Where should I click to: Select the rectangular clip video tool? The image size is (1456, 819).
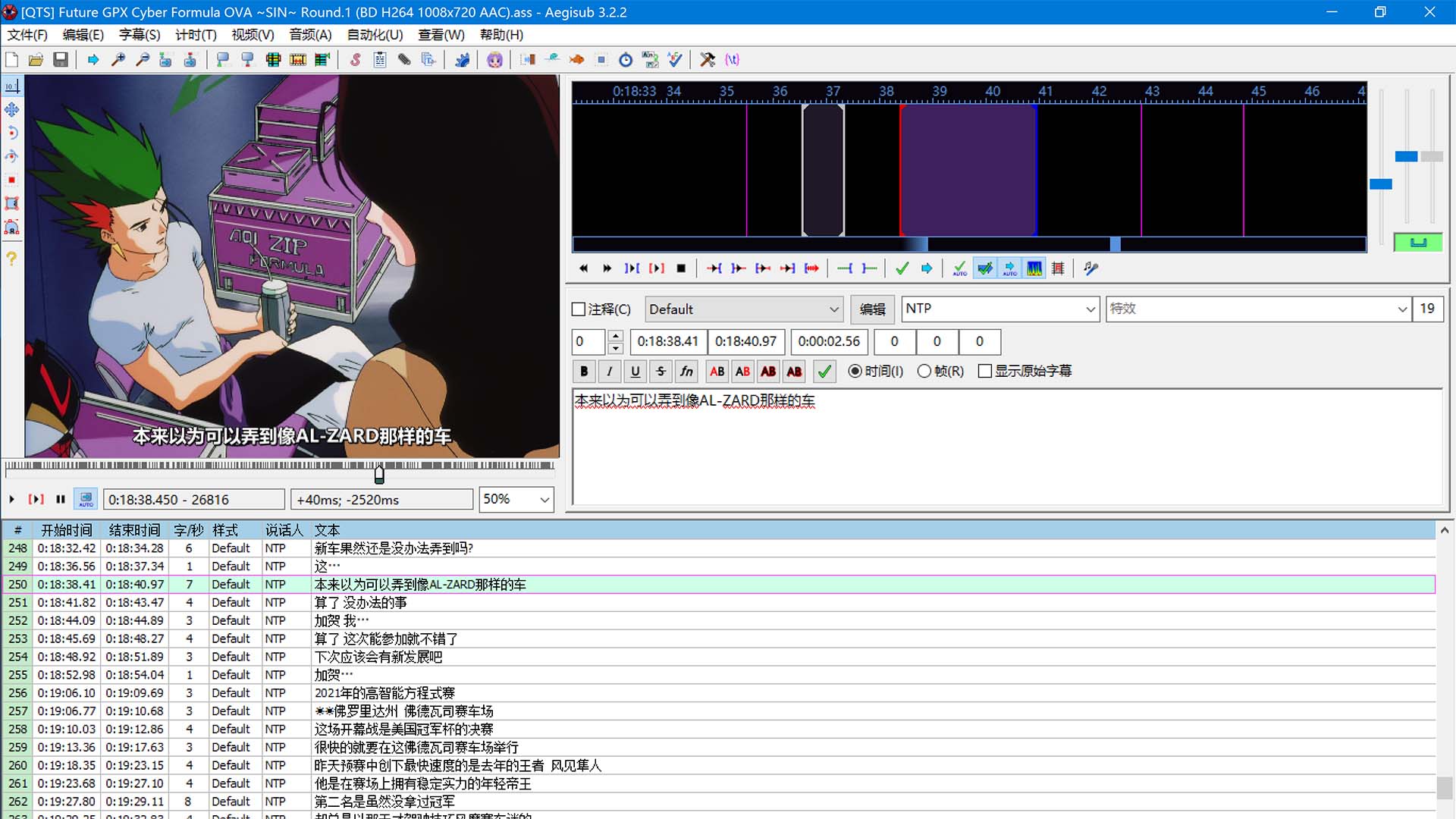[x=12, y=204]
